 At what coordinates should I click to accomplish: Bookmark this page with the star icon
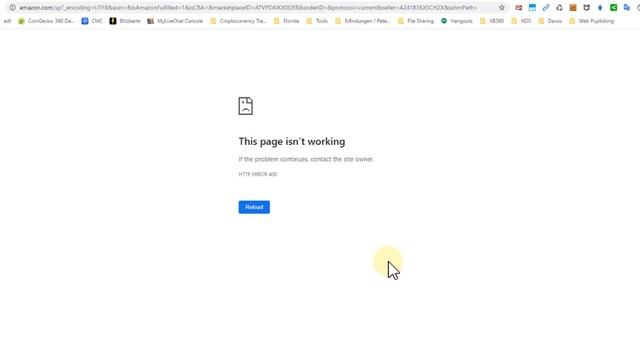pyautogui.click(x=502, y=8)
